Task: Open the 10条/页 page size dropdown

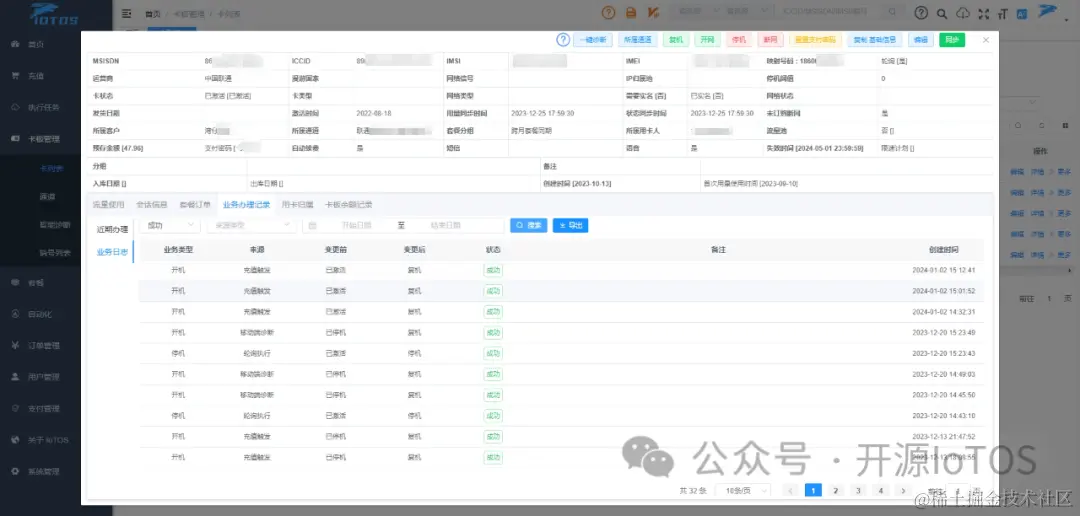Action: coord(743,491)
